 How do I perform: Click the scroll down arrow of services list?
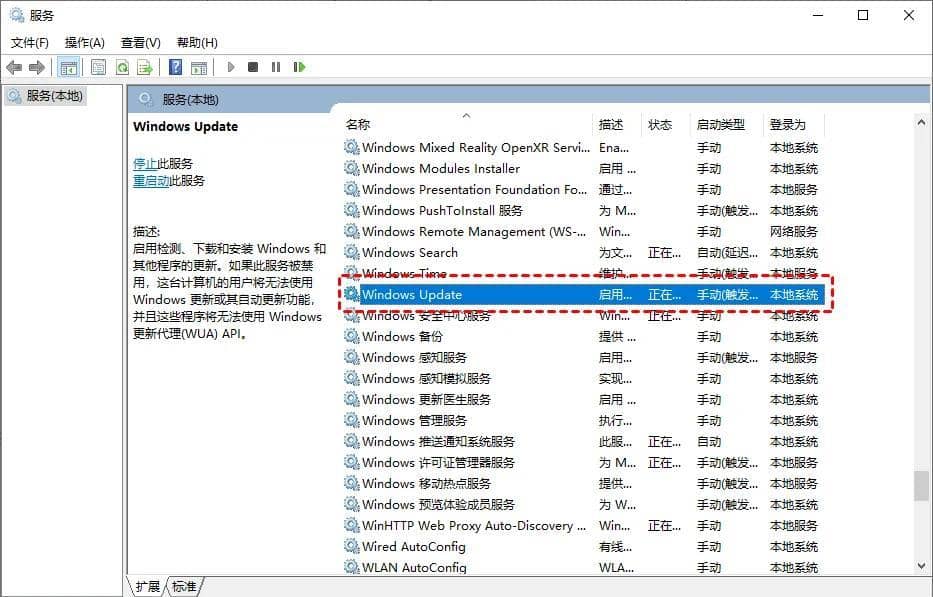click(x=921, y=568)
